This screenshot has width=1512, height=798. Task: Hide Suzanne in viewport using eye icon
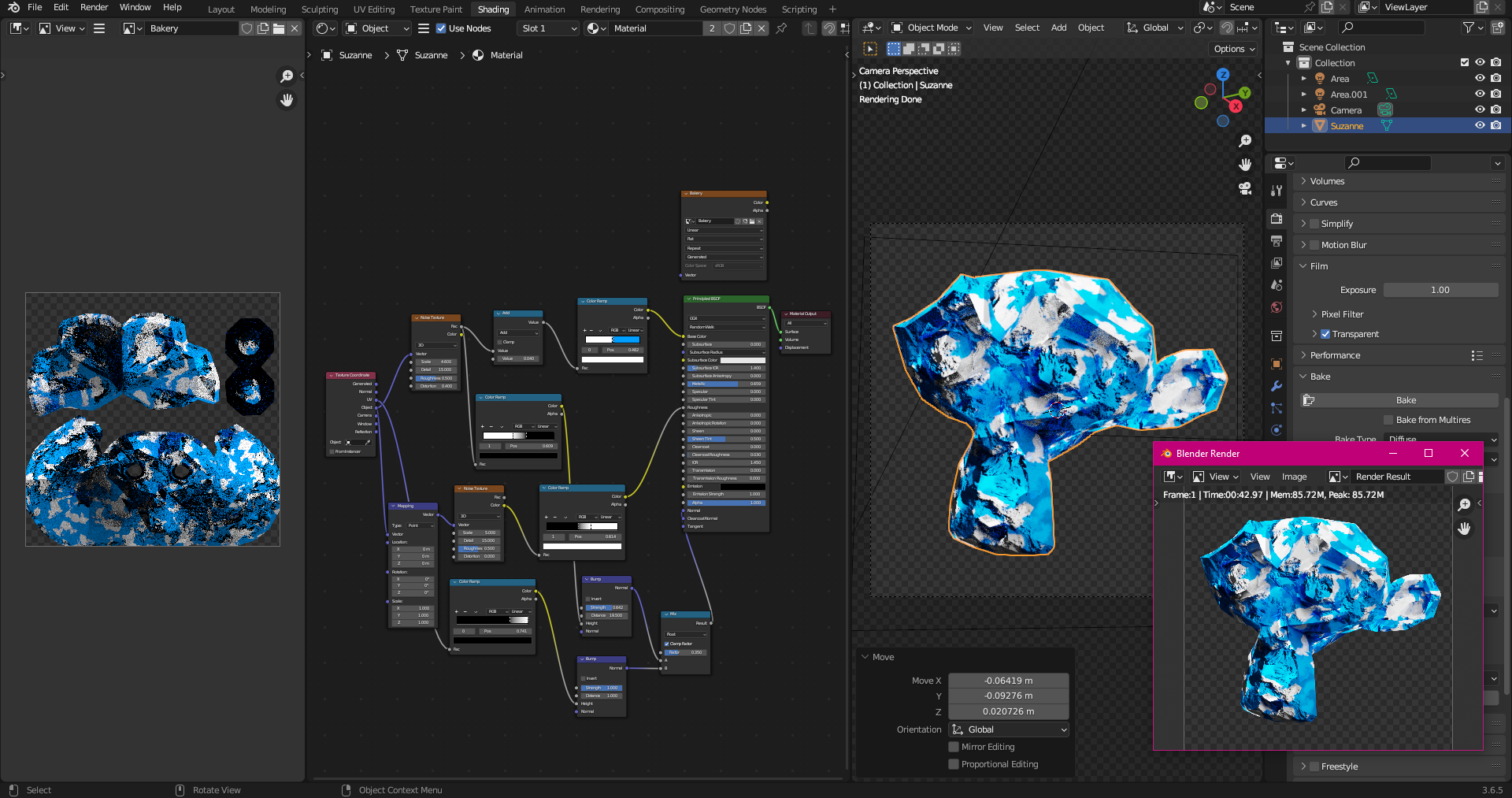1480,126
